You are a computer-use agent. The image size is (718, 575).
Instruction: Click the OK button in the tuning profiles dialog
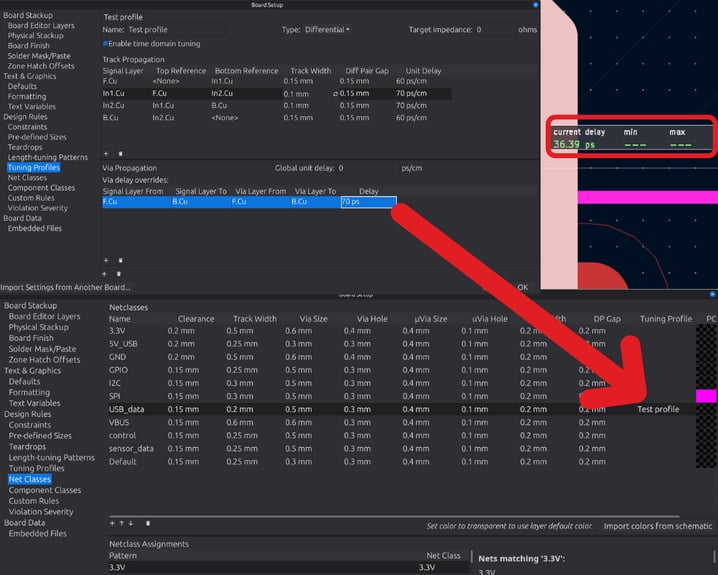522,287
